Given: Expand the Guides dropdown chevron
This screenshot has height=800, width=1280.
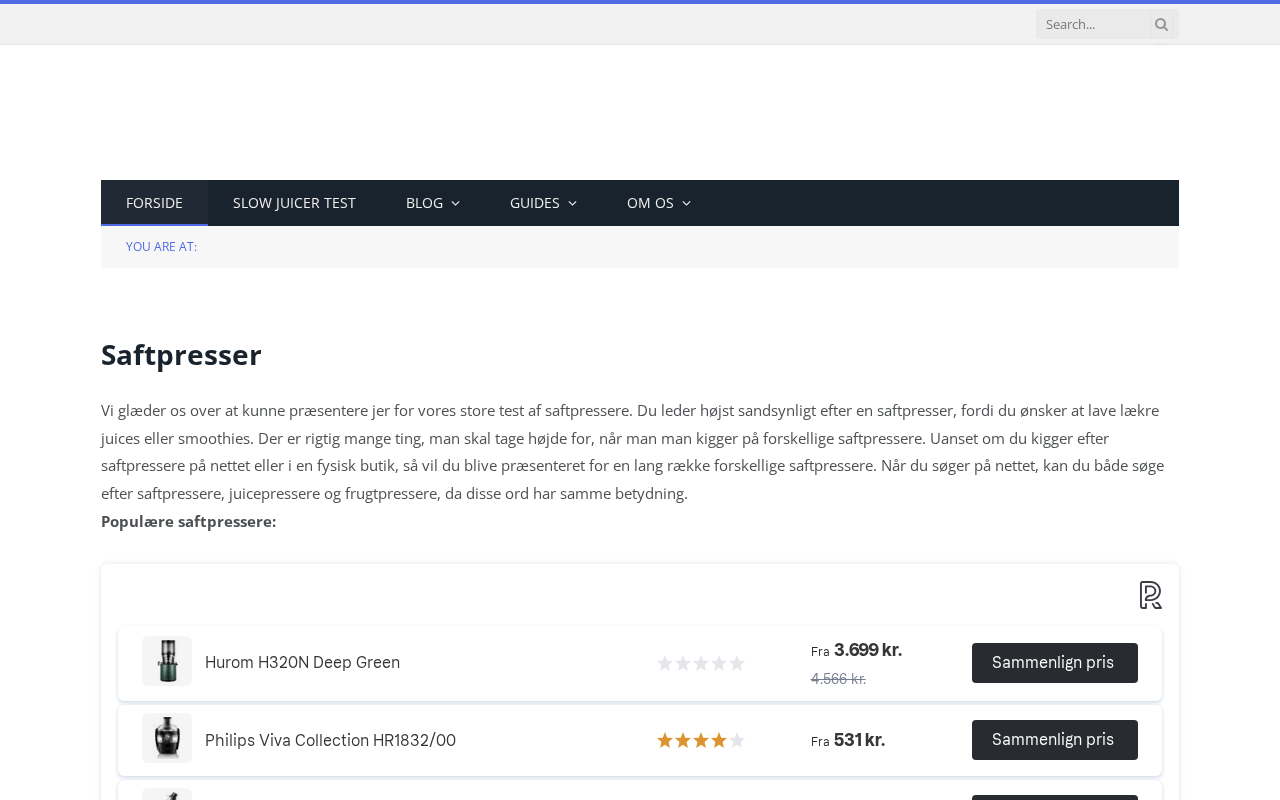Looking at the screenshot, I should (572, 204).
